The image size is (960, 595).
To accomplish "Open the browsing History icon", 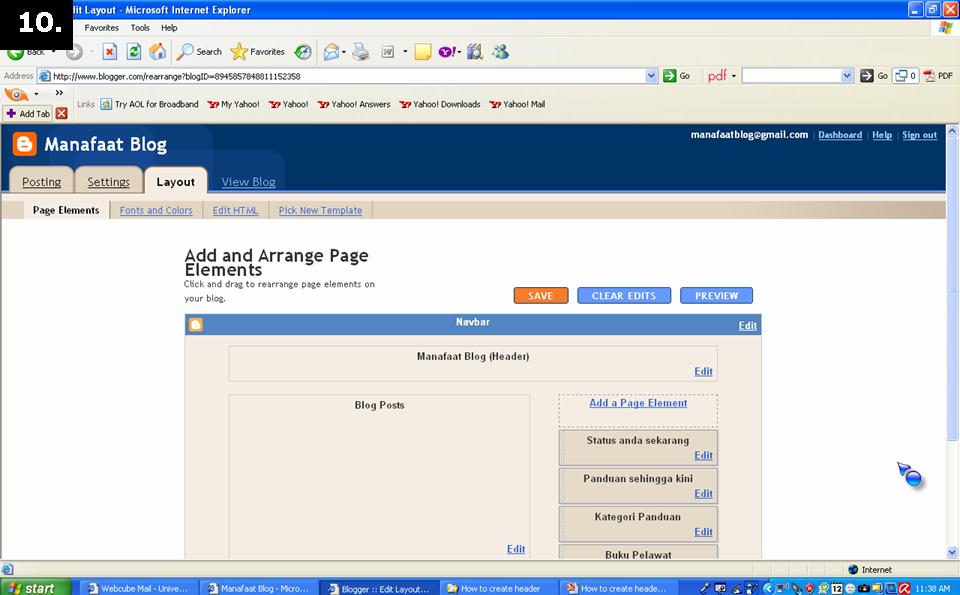I will tap(303, 52).
